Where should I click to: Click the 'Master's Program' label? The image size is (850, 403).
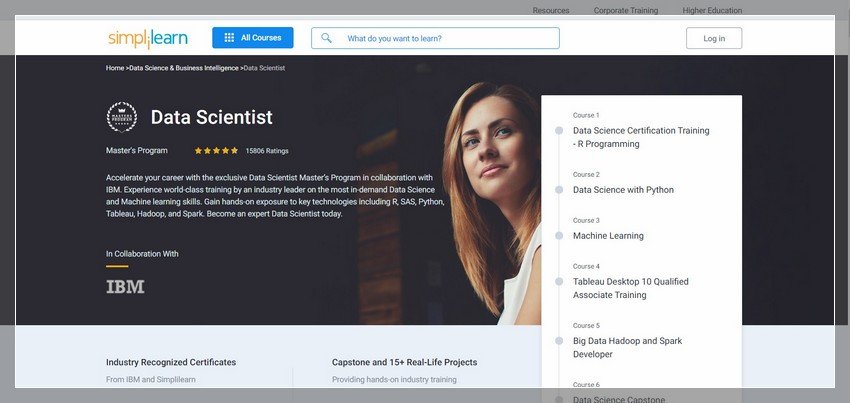(137, 151)
